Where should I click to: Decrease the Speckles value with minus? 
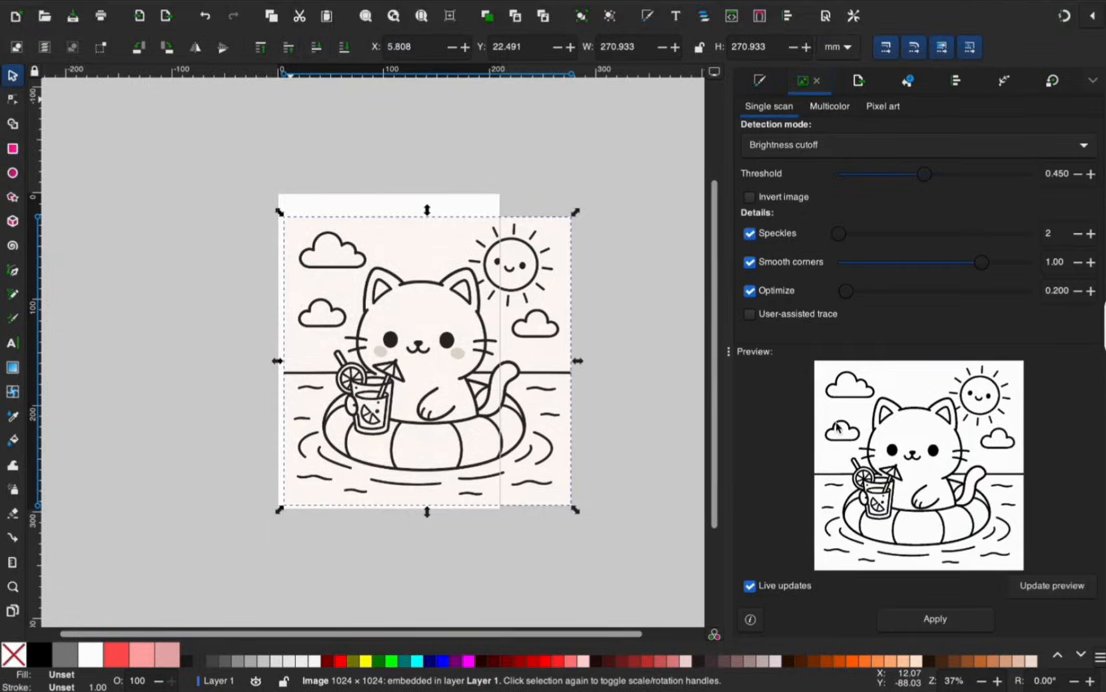click(1077, 233)
